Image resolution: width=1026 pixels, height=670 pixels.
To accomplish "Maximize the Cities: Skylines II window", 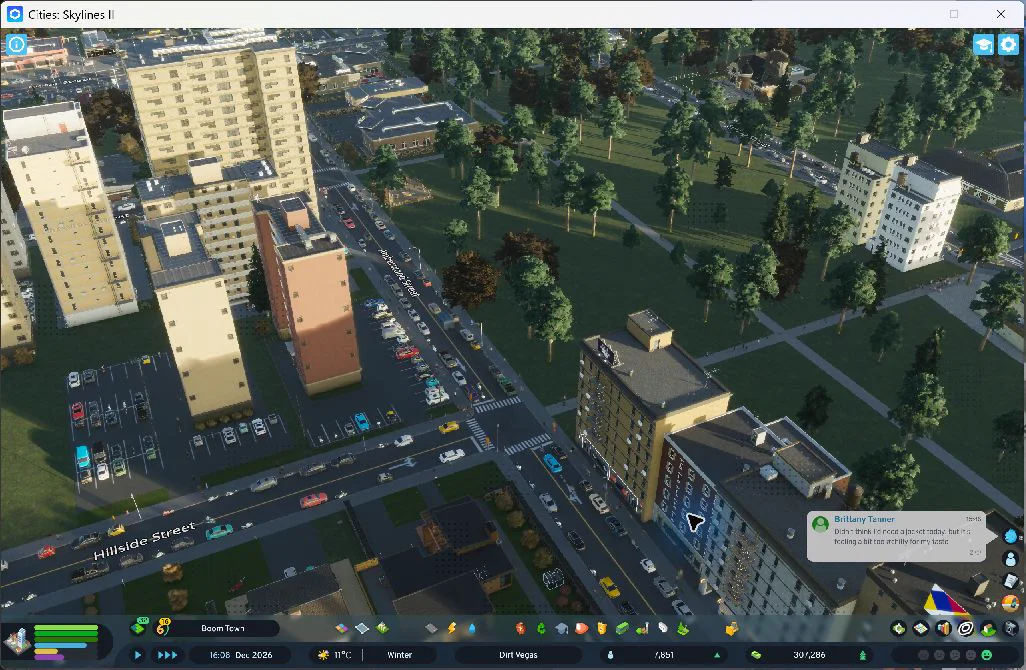I will (x=954, y=14).
